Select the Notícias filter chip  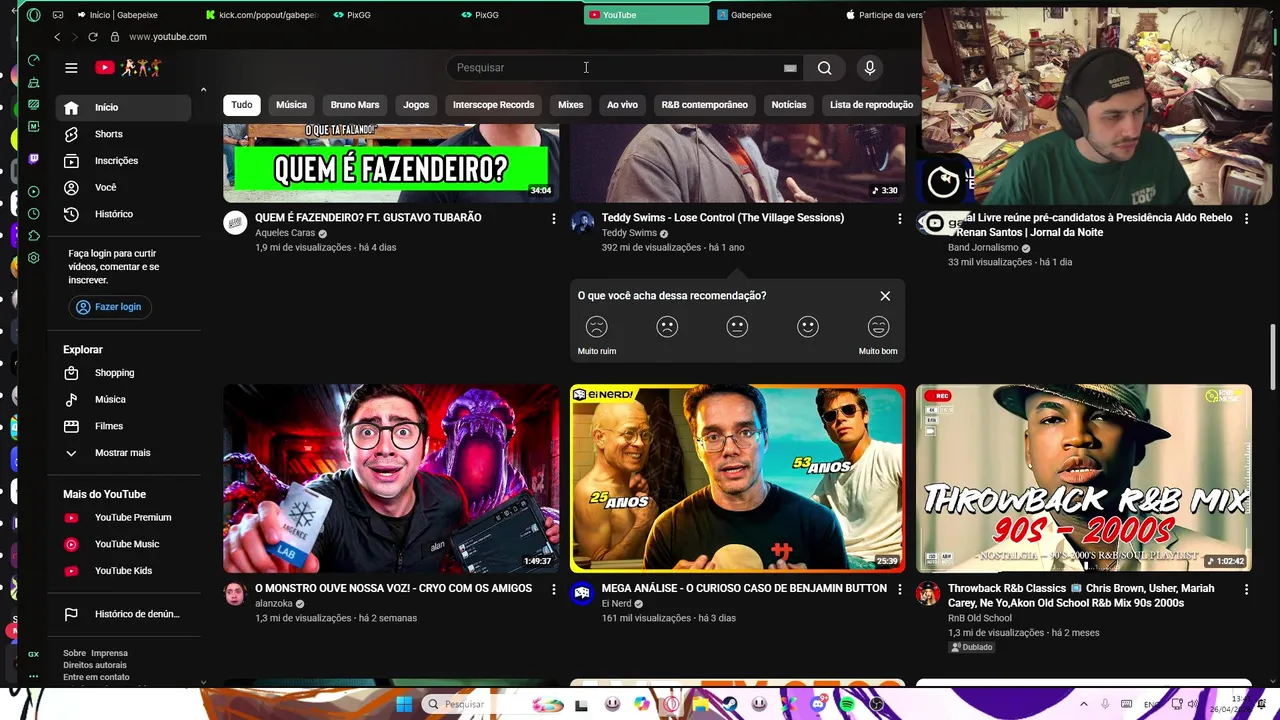pyautogui.click(x=788, y=105)
